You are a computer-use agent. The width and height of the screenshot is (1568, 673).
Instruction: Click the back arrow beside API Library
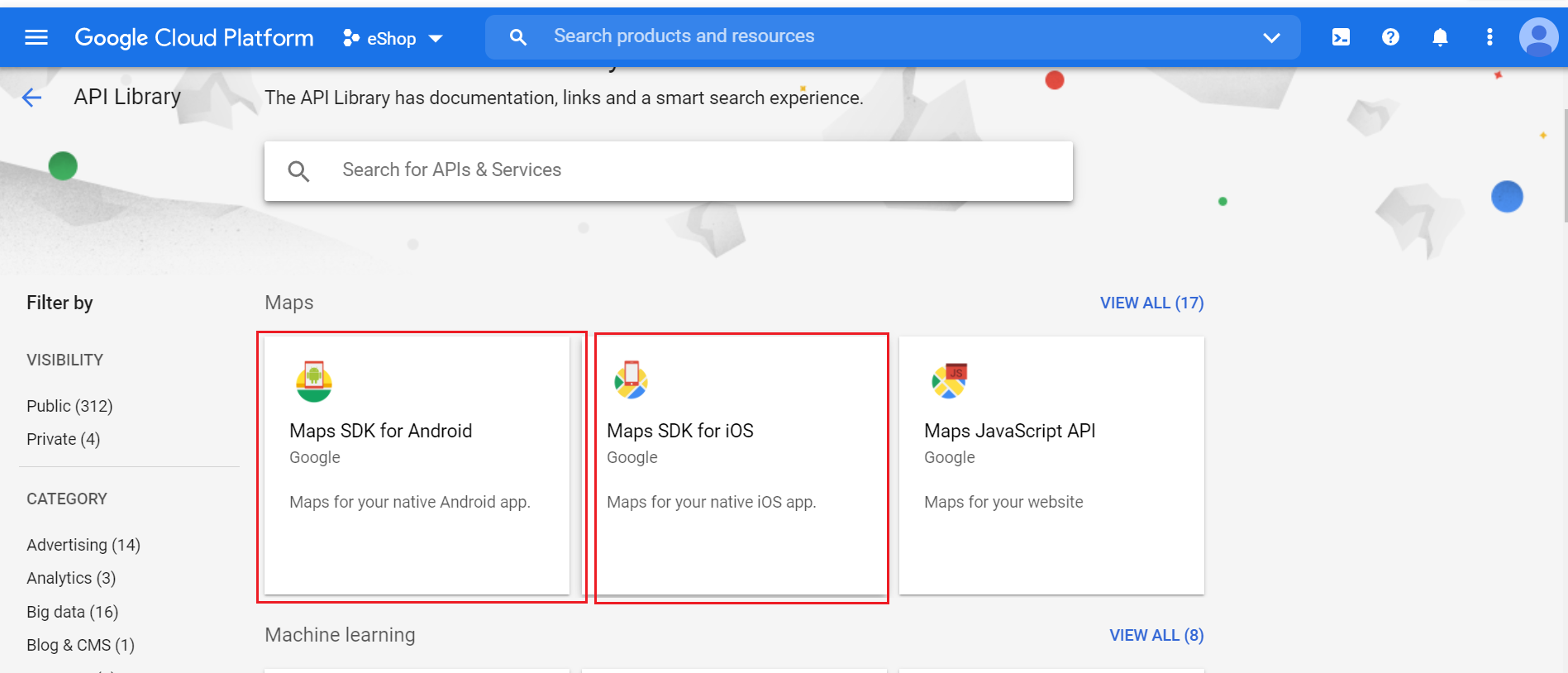(31, 98)
